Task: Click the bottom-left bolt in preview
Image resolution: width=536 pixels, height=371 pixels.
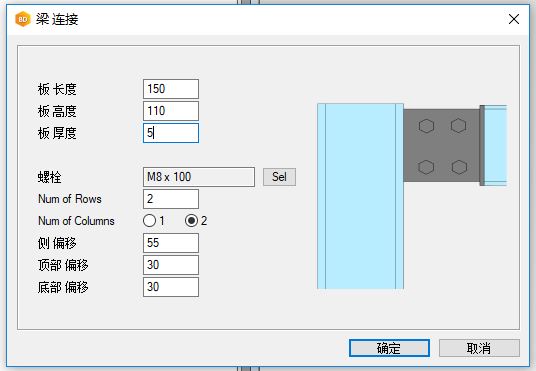Action: (x=426, y=167)
